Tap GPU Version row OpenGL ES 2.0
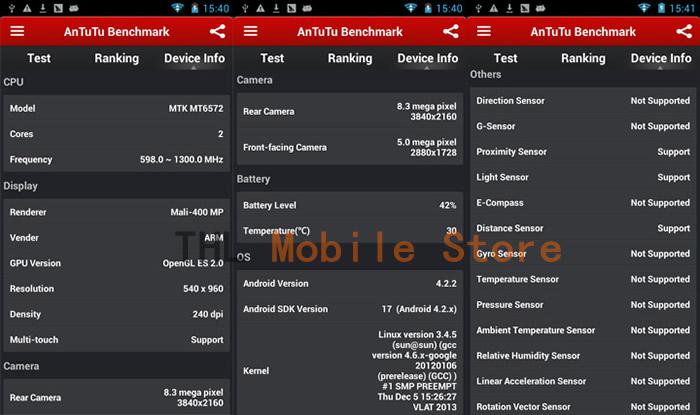 click(x=117, y=263)
